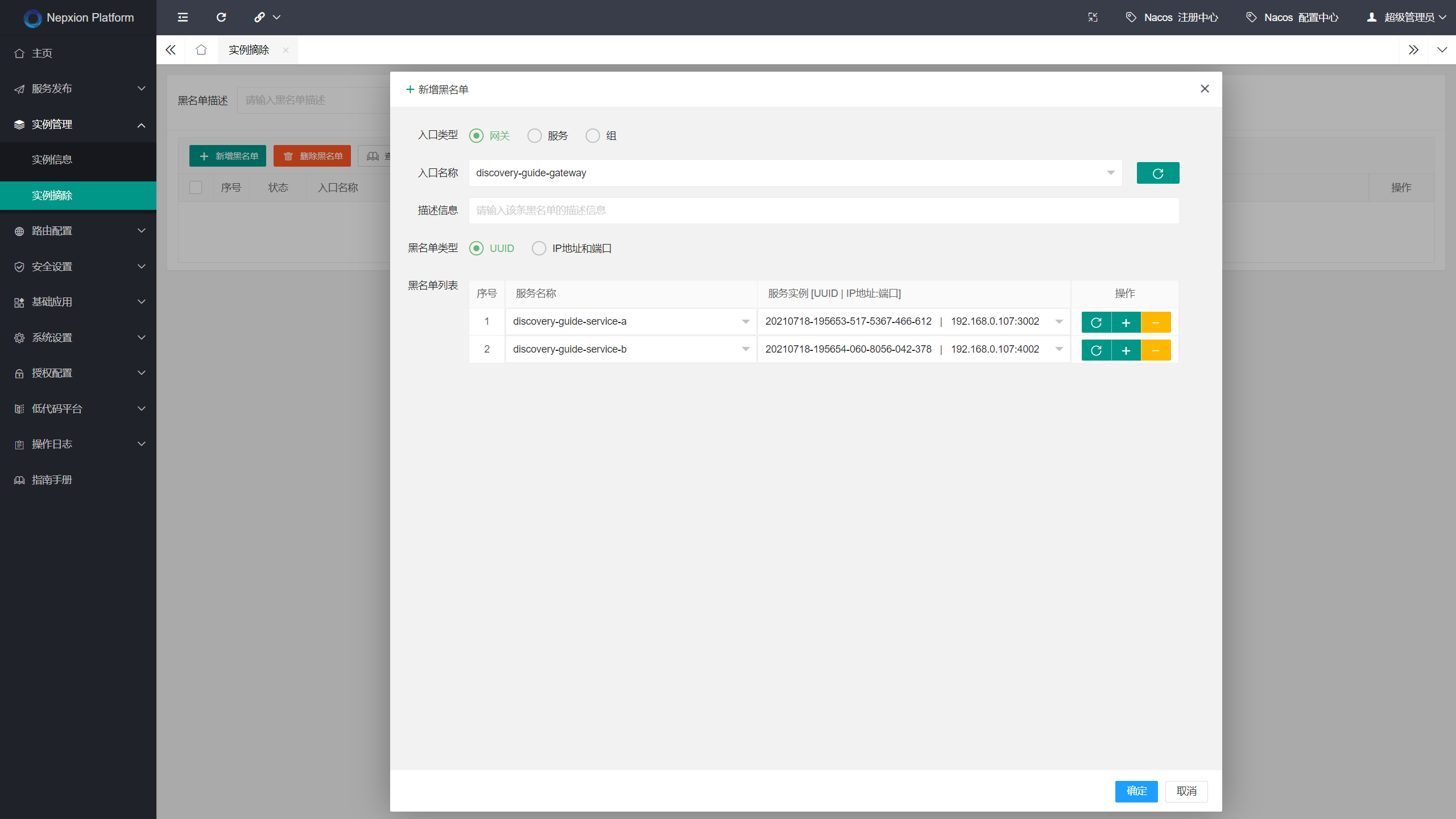Viewport: 1456px width, 819px height.
Task: Click the home icon in the tab bar
Action: (201, 50)
